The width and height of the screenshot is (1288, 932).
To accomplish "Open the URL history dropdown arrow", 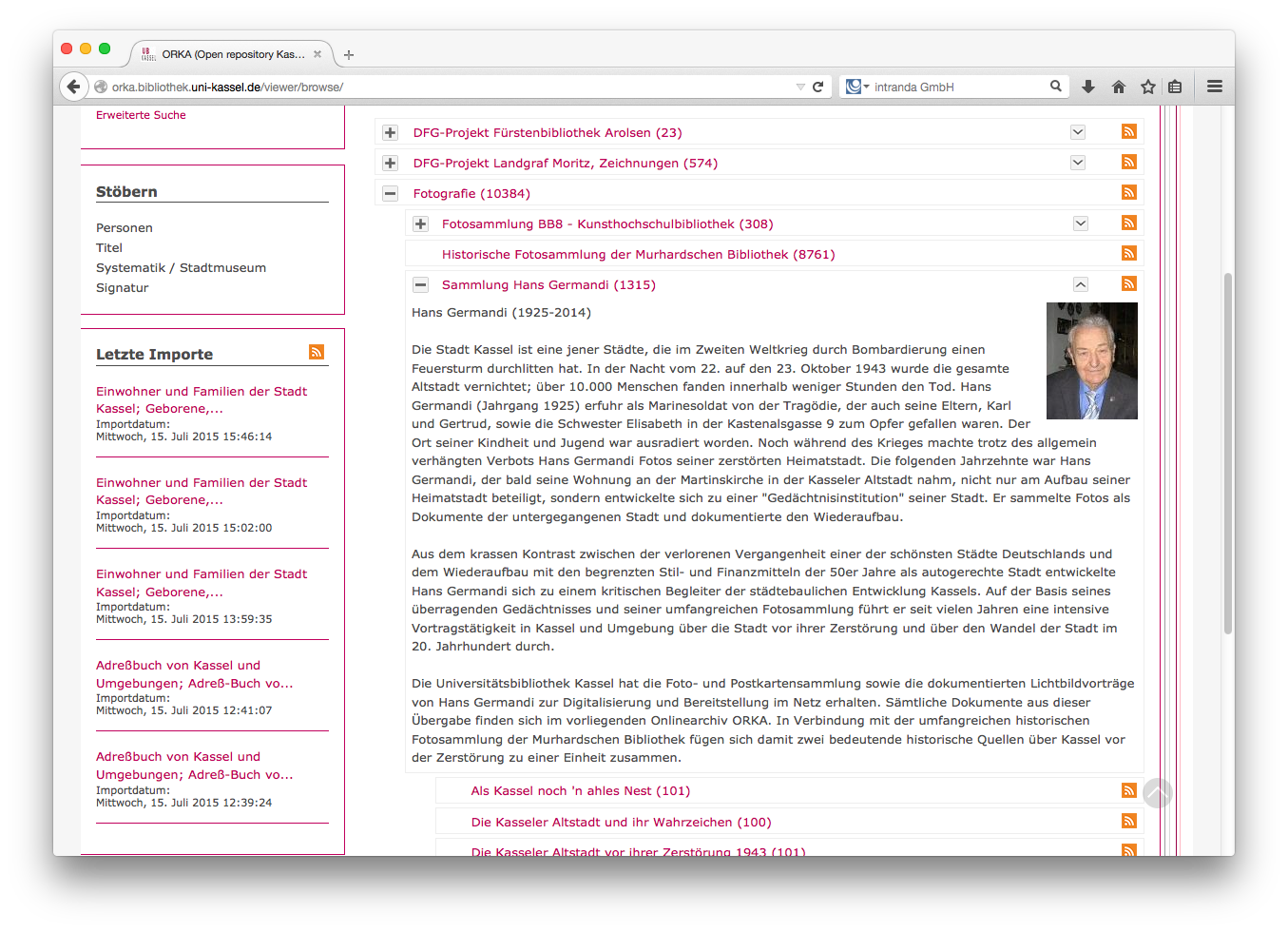I will point(800,87).
